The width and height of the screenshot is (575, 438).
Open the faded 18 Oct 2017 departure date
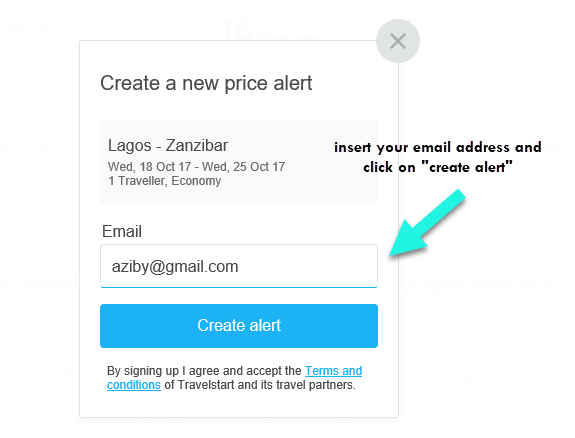(266, 29)
